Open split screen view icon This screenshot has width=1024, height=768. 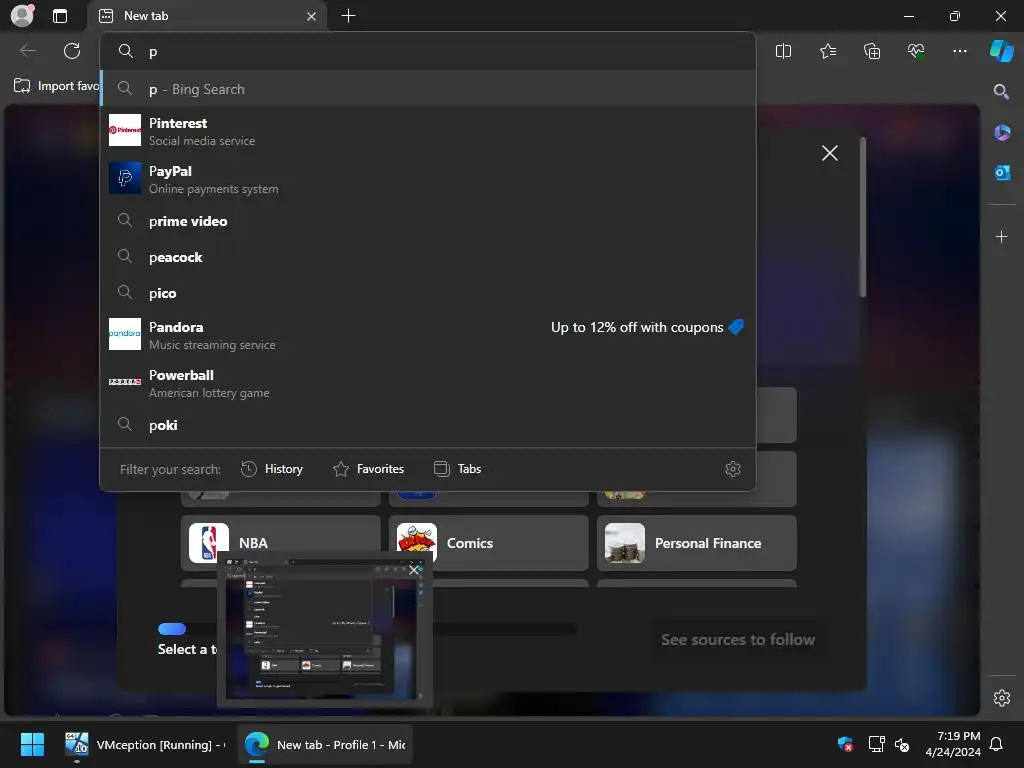pyautogui.click(x=783, y=51)
